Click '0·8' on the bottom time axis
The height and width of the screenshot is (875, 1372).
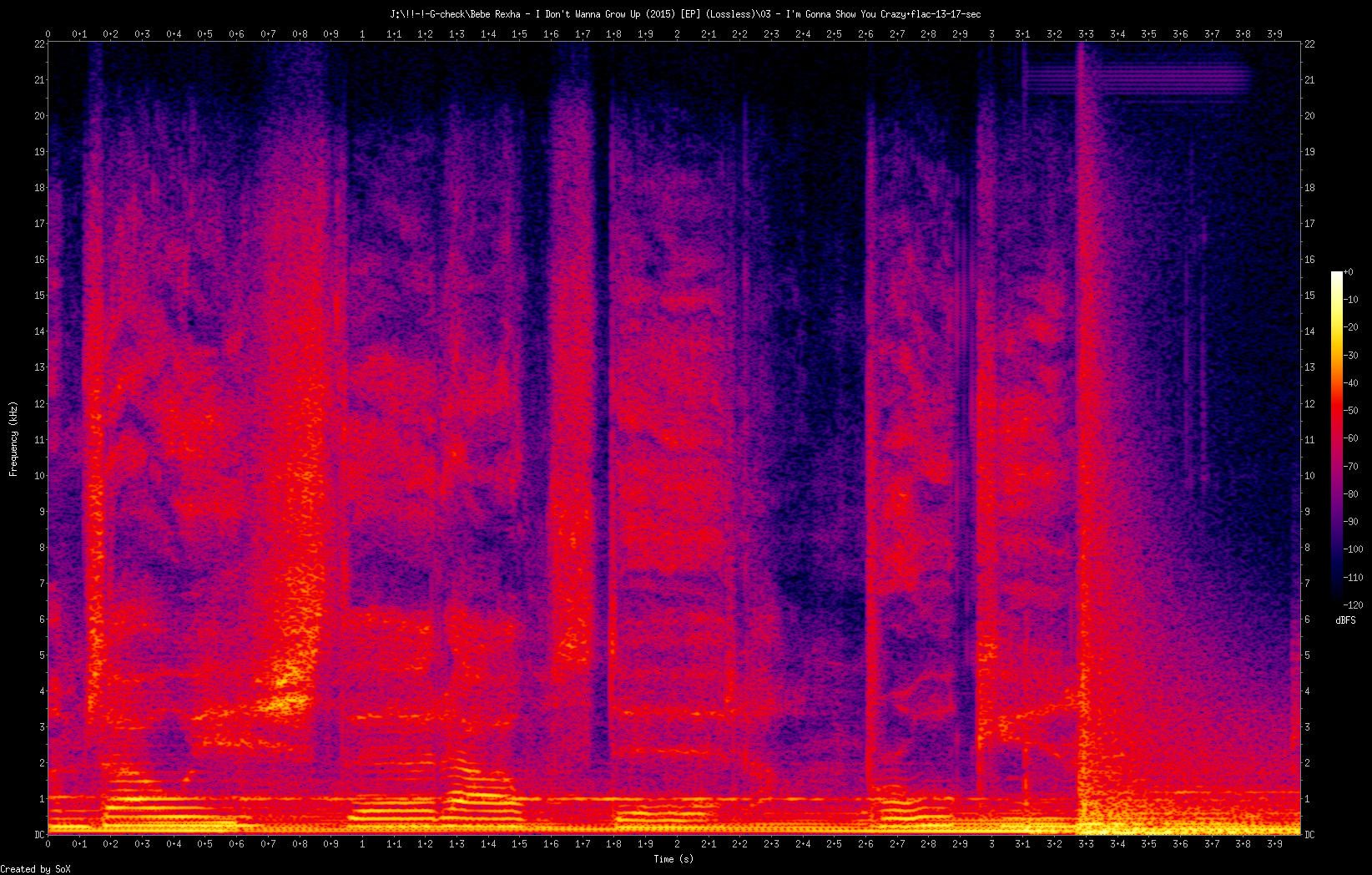[300, 844]
